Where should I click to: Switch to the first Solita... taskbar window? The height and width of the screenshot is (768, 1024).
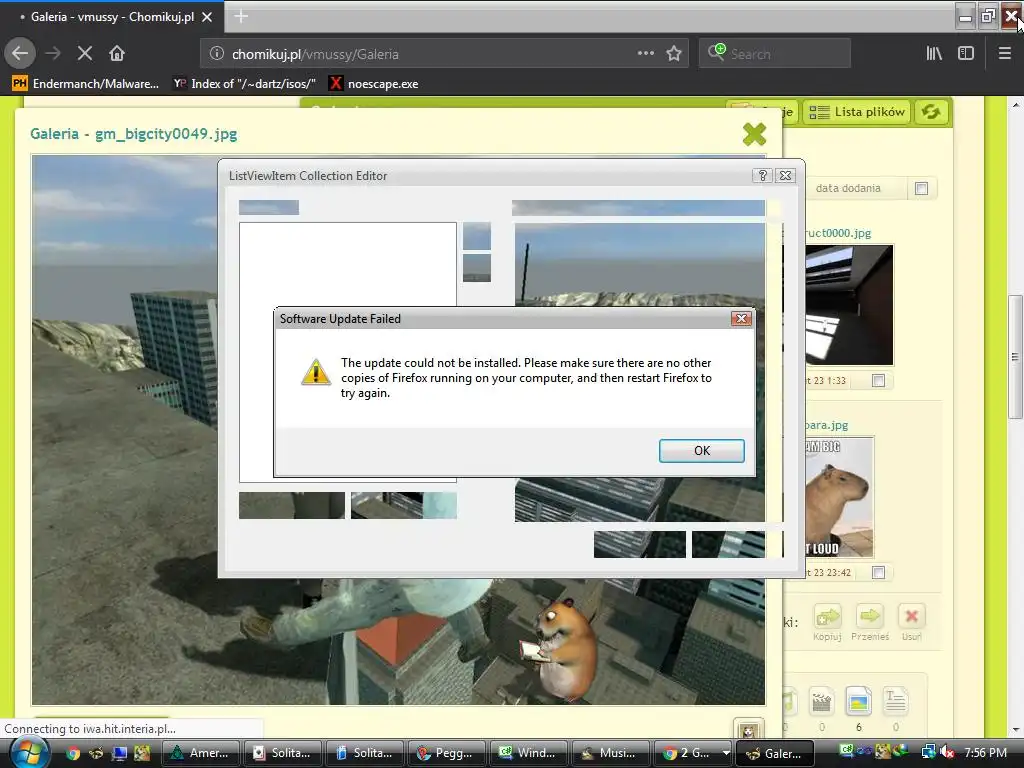(283, 753)
